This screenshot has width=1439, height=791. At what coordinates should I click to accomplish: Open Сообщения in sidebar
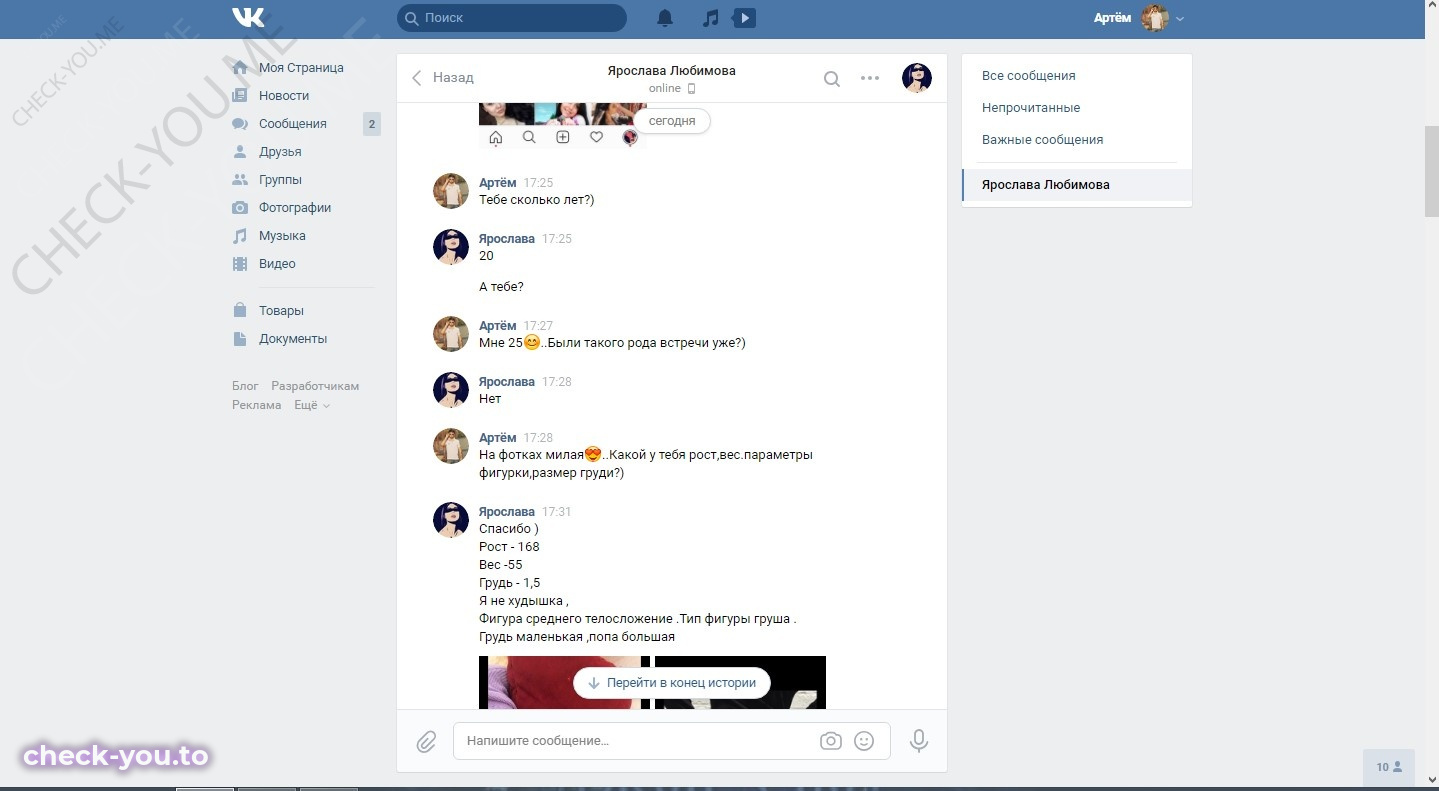pos(293,124)
